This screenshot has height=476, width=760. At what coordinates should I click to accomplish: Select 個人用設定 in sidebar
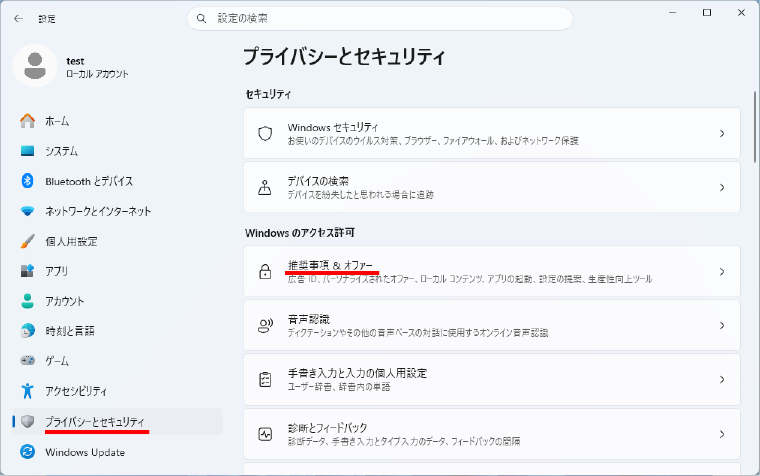coord(117,241)
